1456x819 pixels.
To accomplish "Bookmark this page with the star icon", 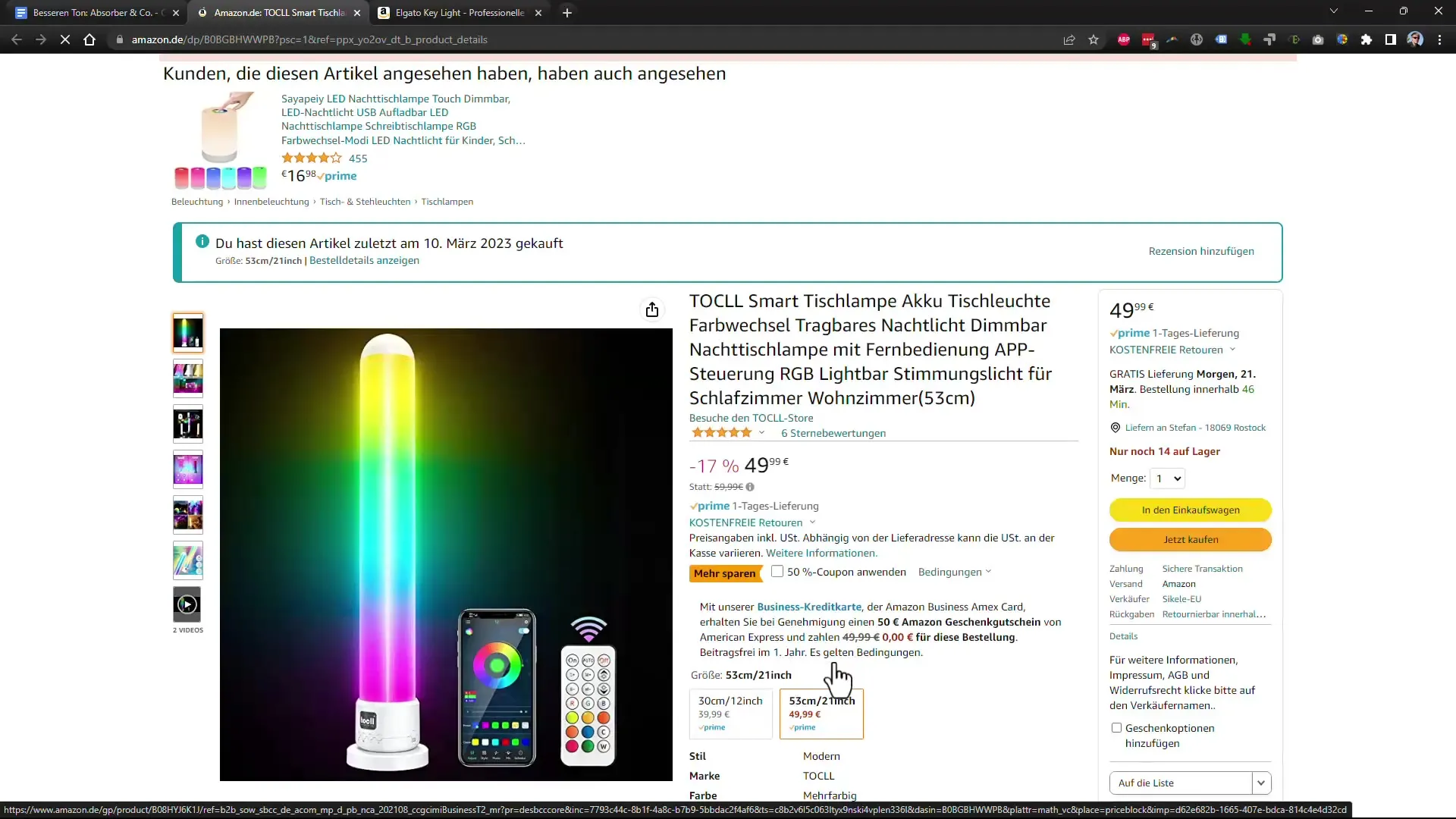I will [1094, 39].
